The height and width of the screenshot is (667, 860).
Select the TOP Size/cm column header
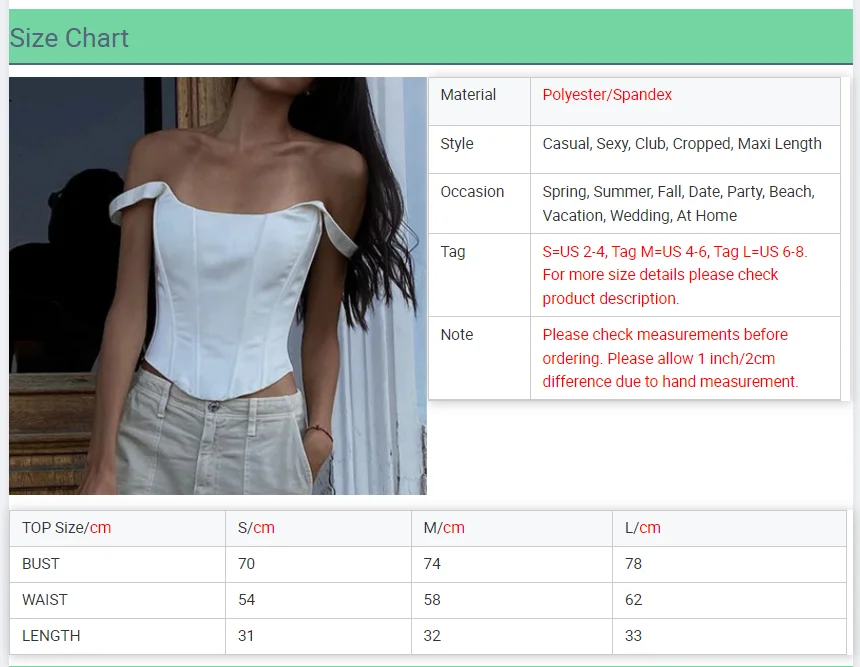point(67,528)
